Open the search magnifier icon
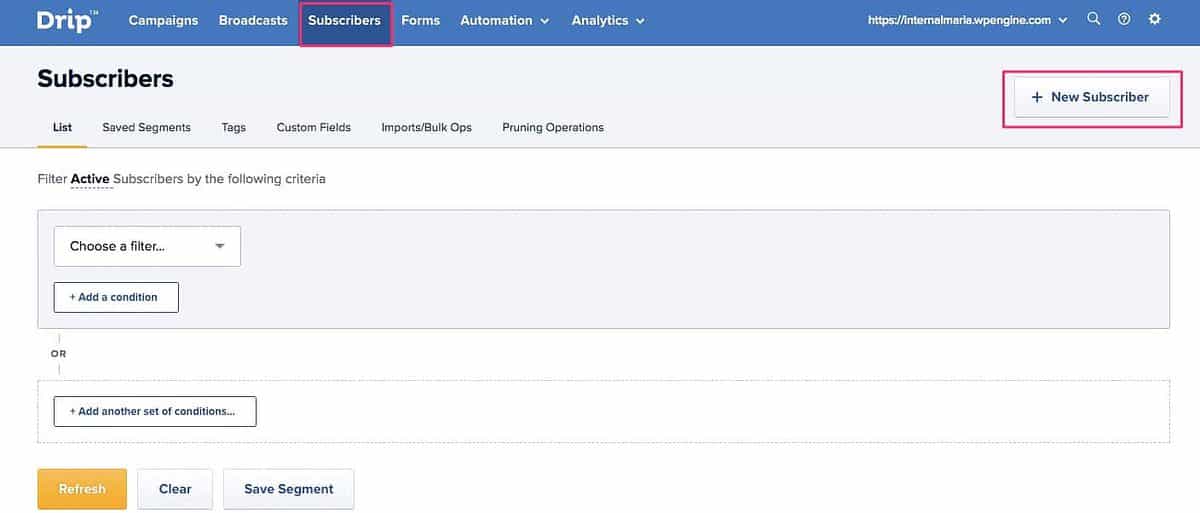Screen dimensions: 1200x513 tap(1094, 19)
